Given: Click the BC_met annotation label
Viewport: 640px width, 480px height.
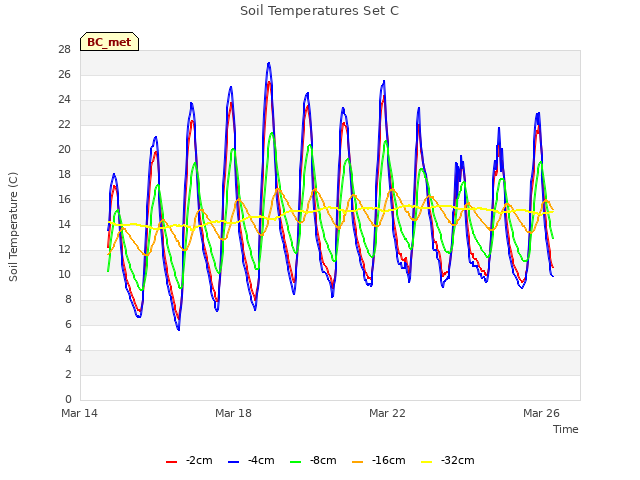Looking at the screenshot, I should tap(109, 42).
